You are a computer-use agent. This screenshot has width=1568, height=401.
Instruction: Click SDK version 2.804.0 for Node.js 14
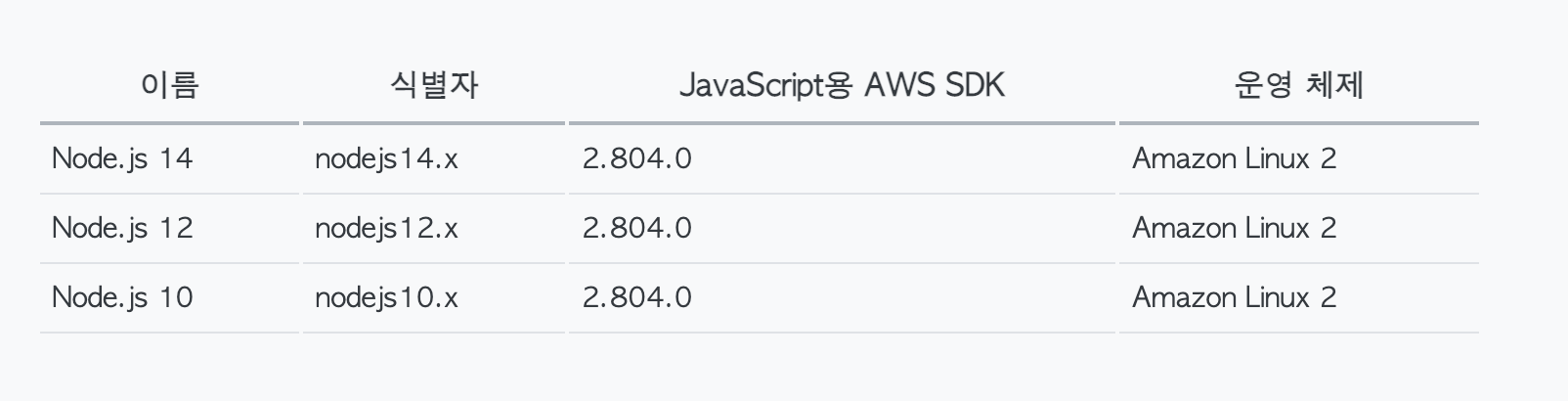(x=637, y=158)
